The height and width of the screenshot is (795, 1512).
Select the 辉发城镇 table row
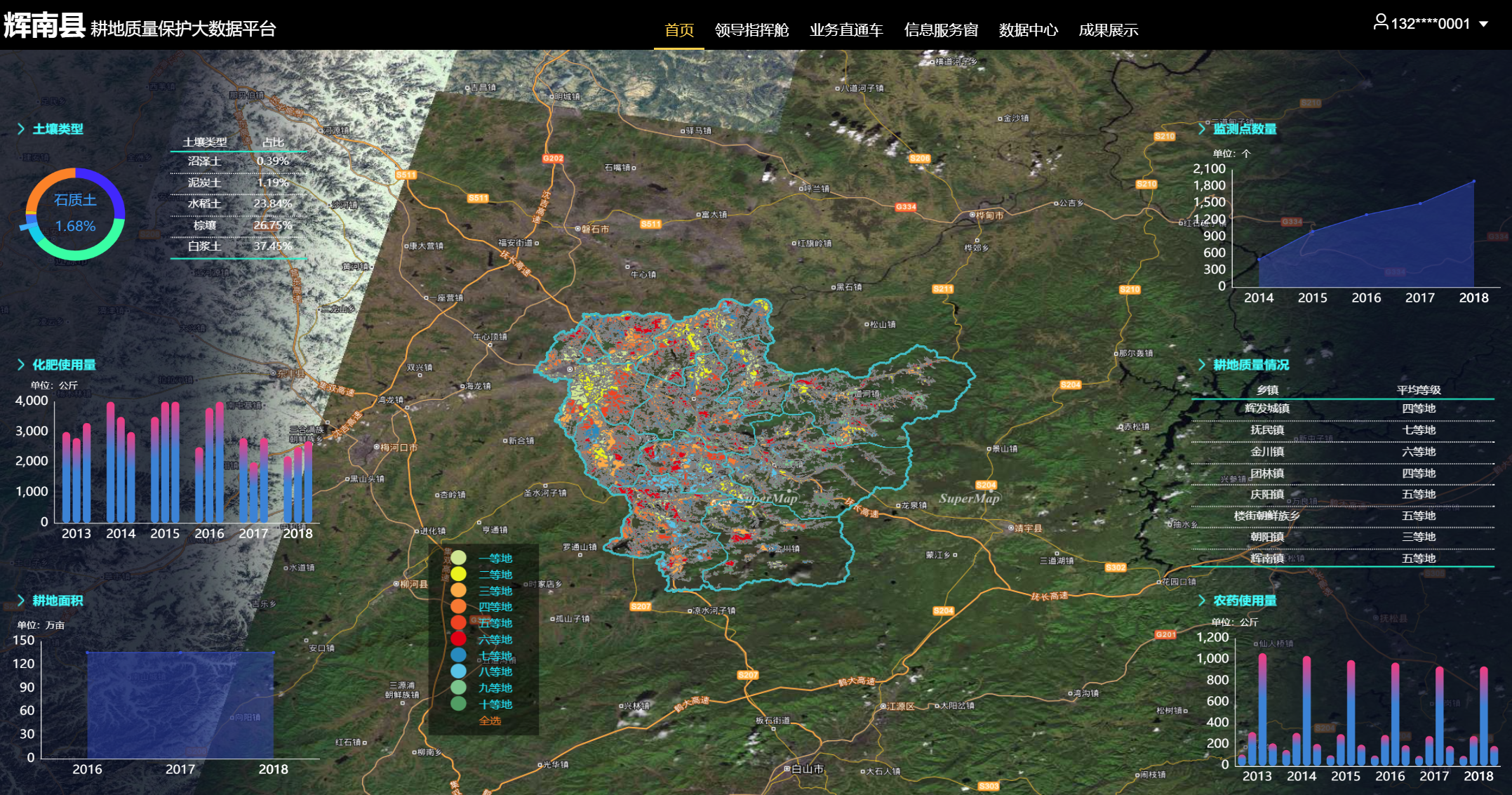[1342, 408]
